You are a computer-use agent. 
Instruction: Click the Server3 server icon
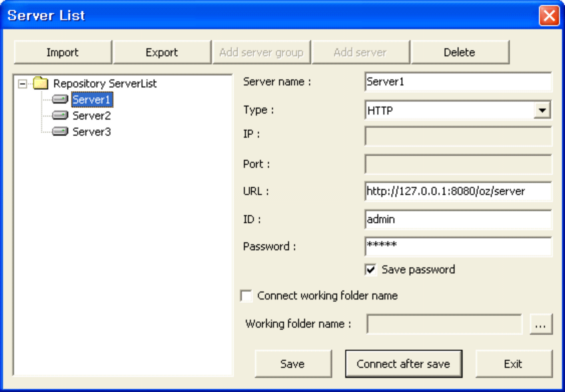tap(60, 132)
